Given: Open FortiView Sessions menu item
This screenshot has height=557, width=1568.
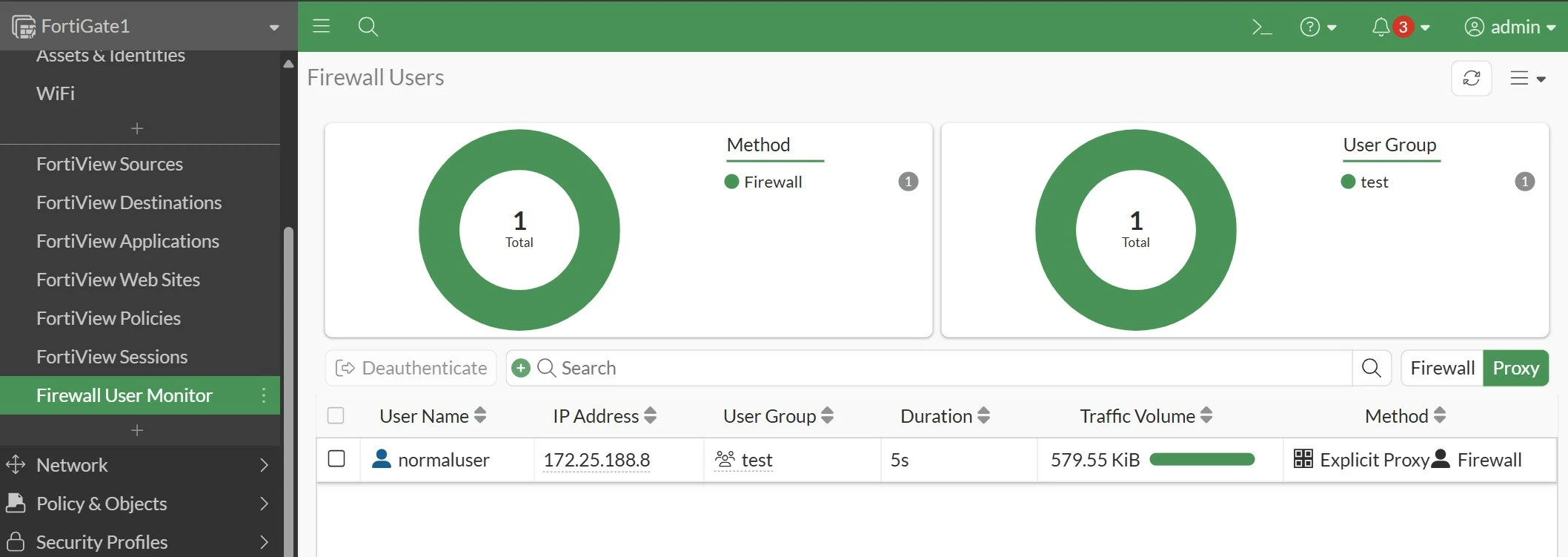Looking at the screenshot, I should (x=112, y=357).
